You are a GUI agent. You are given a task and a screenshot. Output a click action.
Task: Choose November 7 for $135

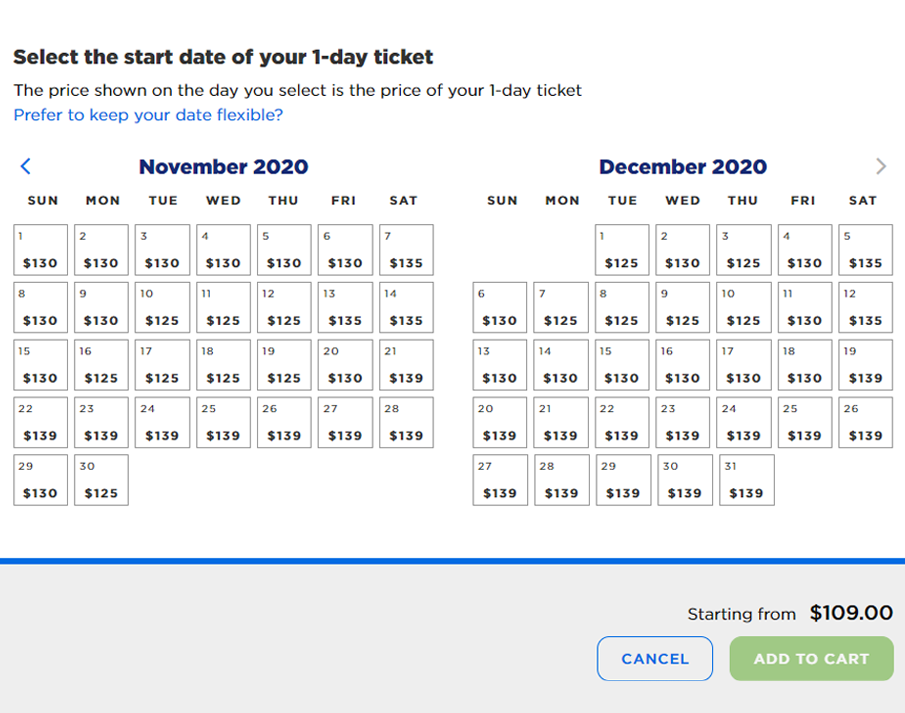406,251
